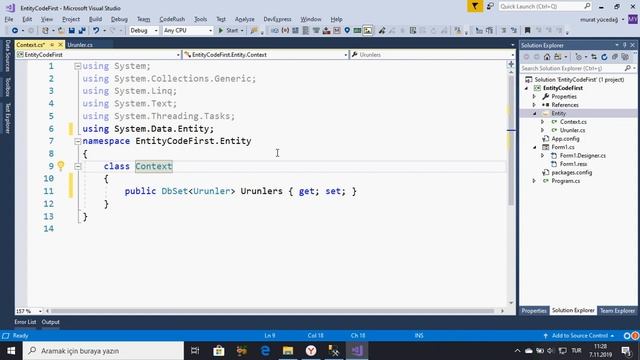640x360 pixels.
Task: Click the Navigate Backward toolbar icon
Action: (15, 31)
